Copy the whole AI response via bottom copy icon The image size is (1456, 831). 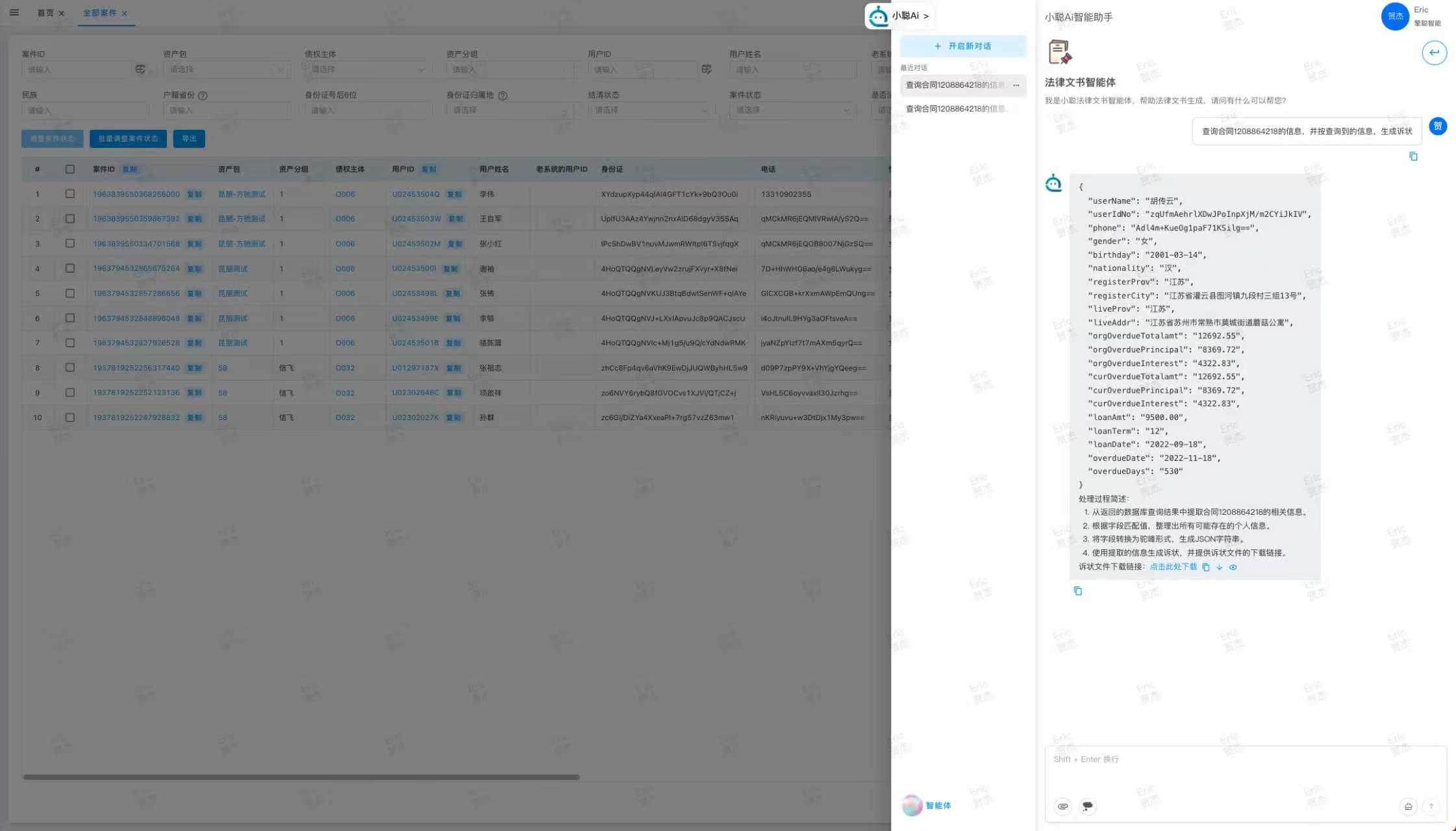[1078, 591]
